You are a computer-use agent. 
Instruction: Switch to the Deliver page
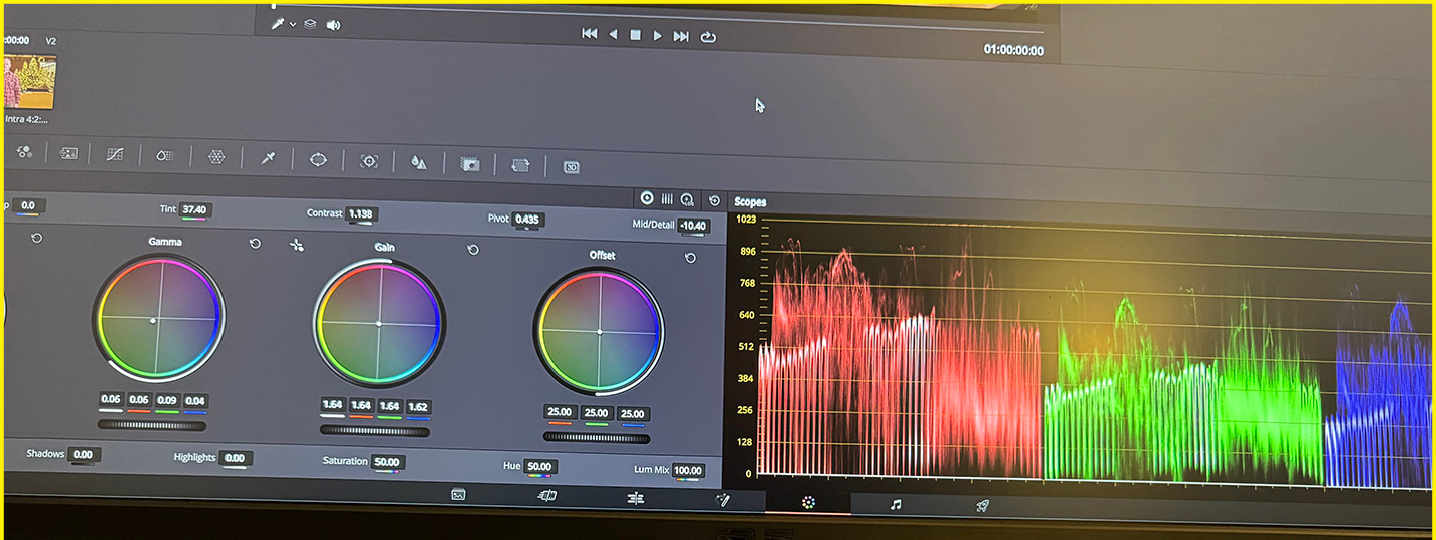click(982, 506)
